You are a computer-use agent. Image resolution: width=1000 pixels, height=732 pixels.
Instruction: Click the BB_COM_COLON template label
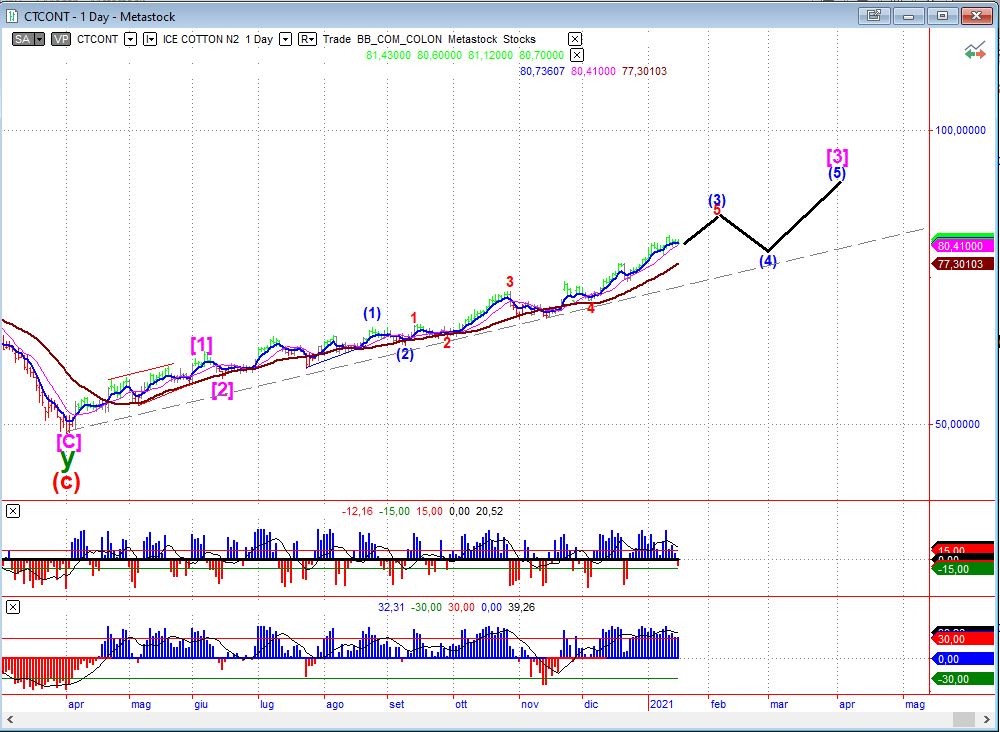click(x=399, y=39)
